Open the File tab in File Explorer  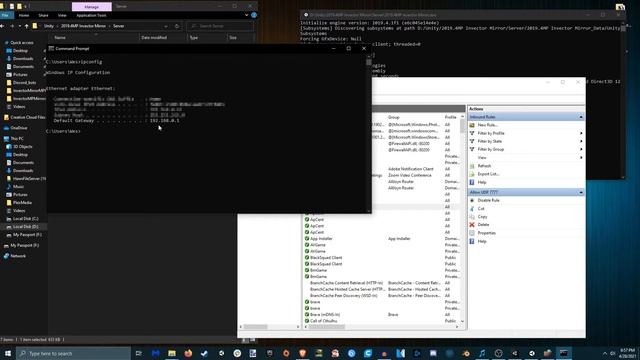click(5, 15)
